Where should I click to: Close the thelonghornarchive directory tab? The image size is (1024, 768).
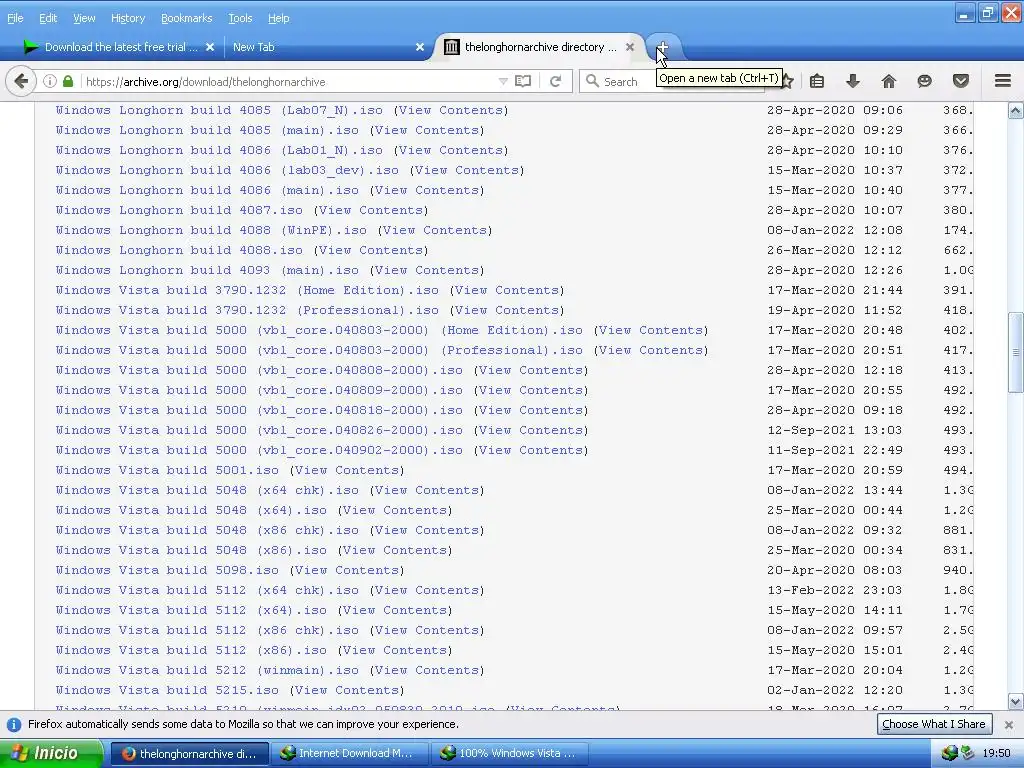coord(630,47)
